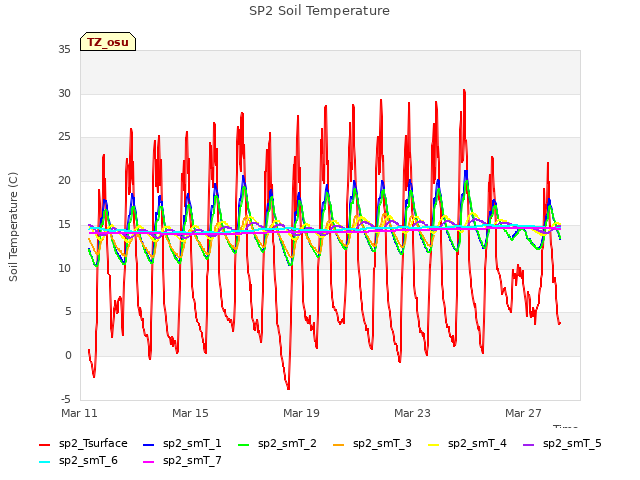Click the 20 y-axis tick label

(64, 180)
